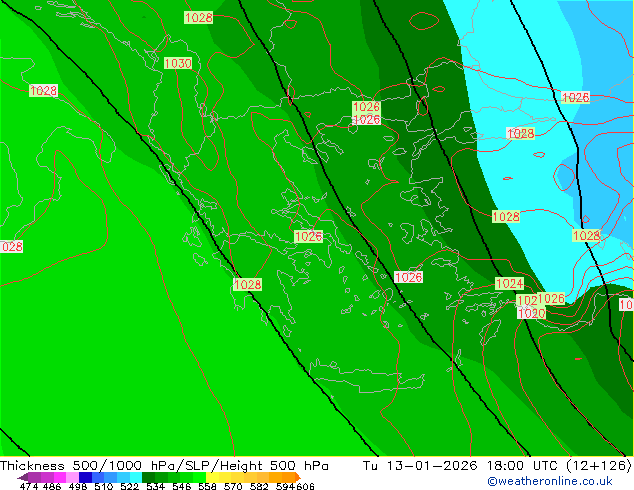Select the brightest cyan legend swatch after 522
Image resolution: width=634 pixels, height=490 pixels.
coord(136,477)
